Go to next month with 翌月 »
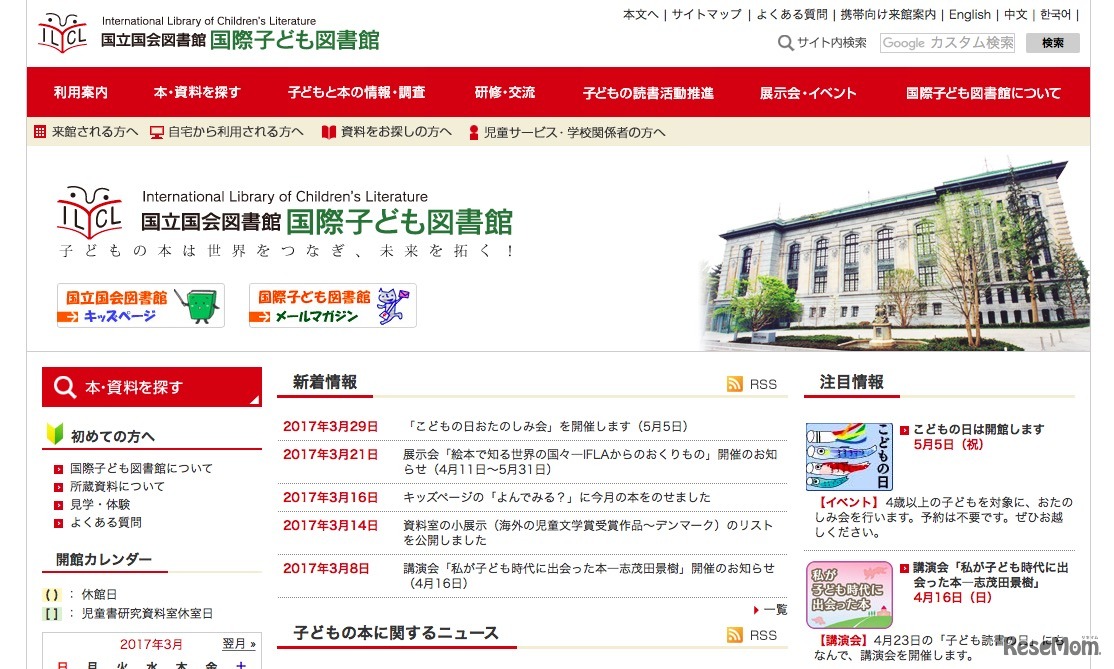This screenshot has width=1114, height=669. point(239,644)
